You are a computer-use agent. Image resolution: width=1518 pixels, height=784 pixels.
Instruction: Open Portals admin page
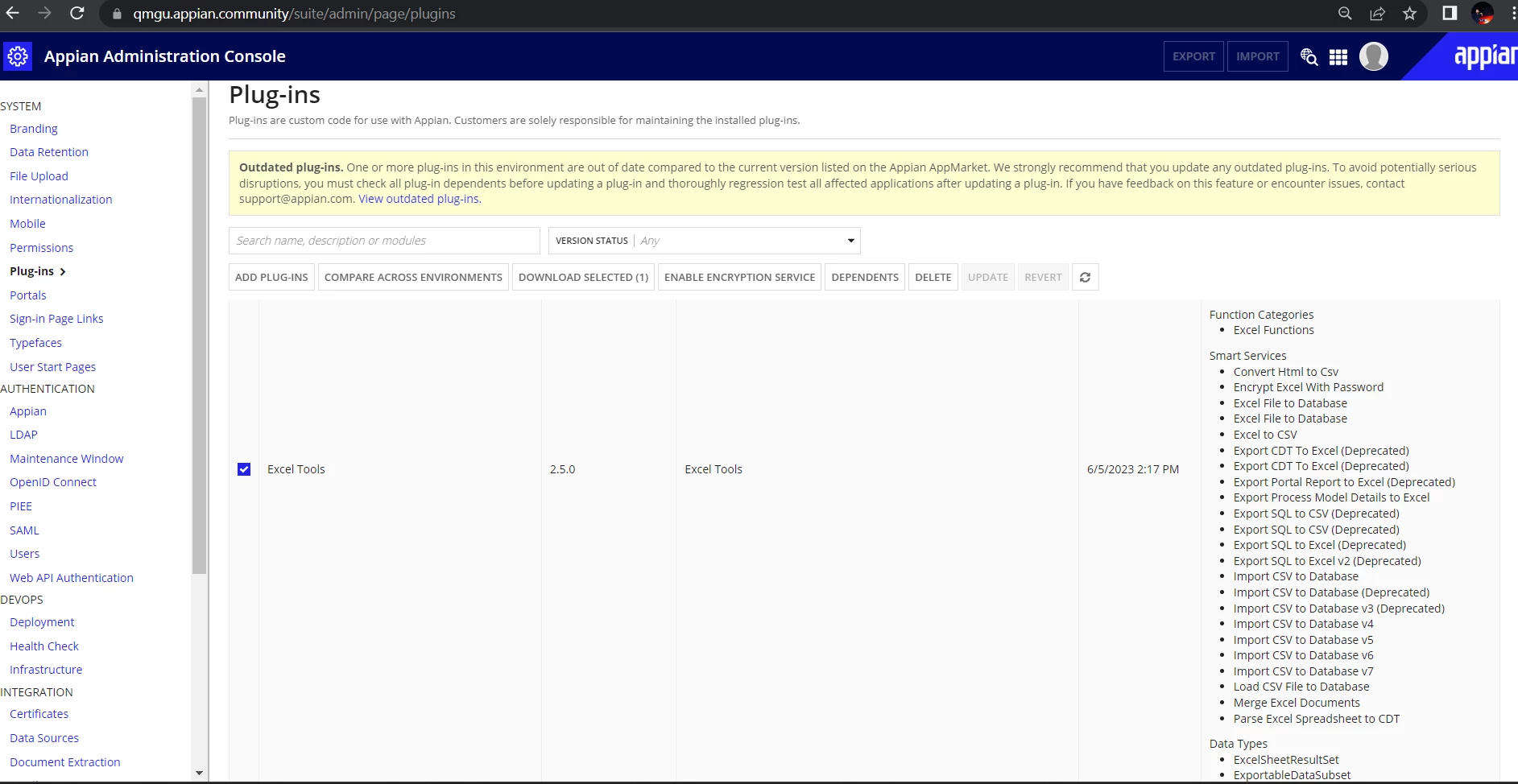coord(28,295)
